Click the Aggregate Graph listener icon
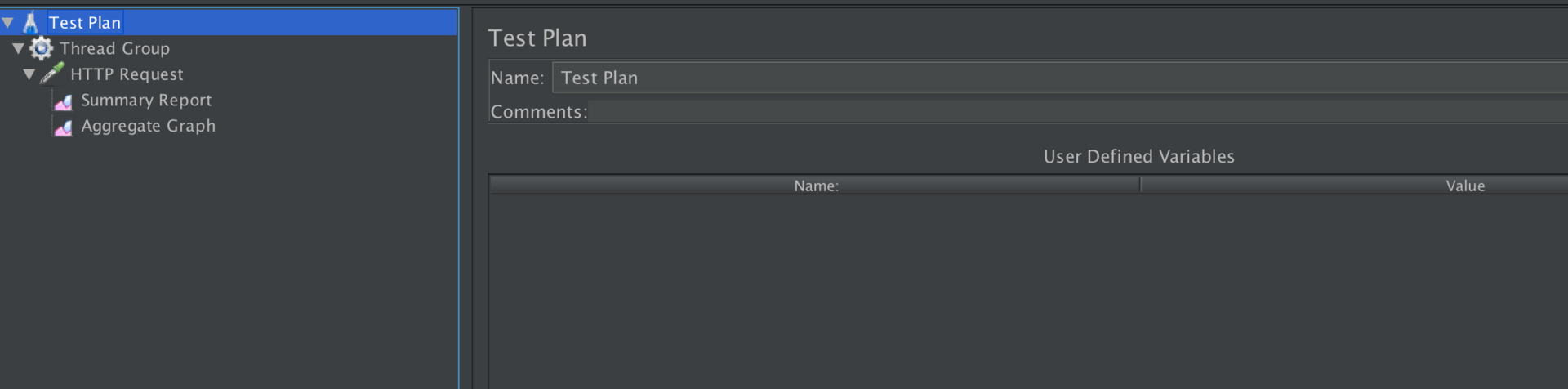 [63, 127]
